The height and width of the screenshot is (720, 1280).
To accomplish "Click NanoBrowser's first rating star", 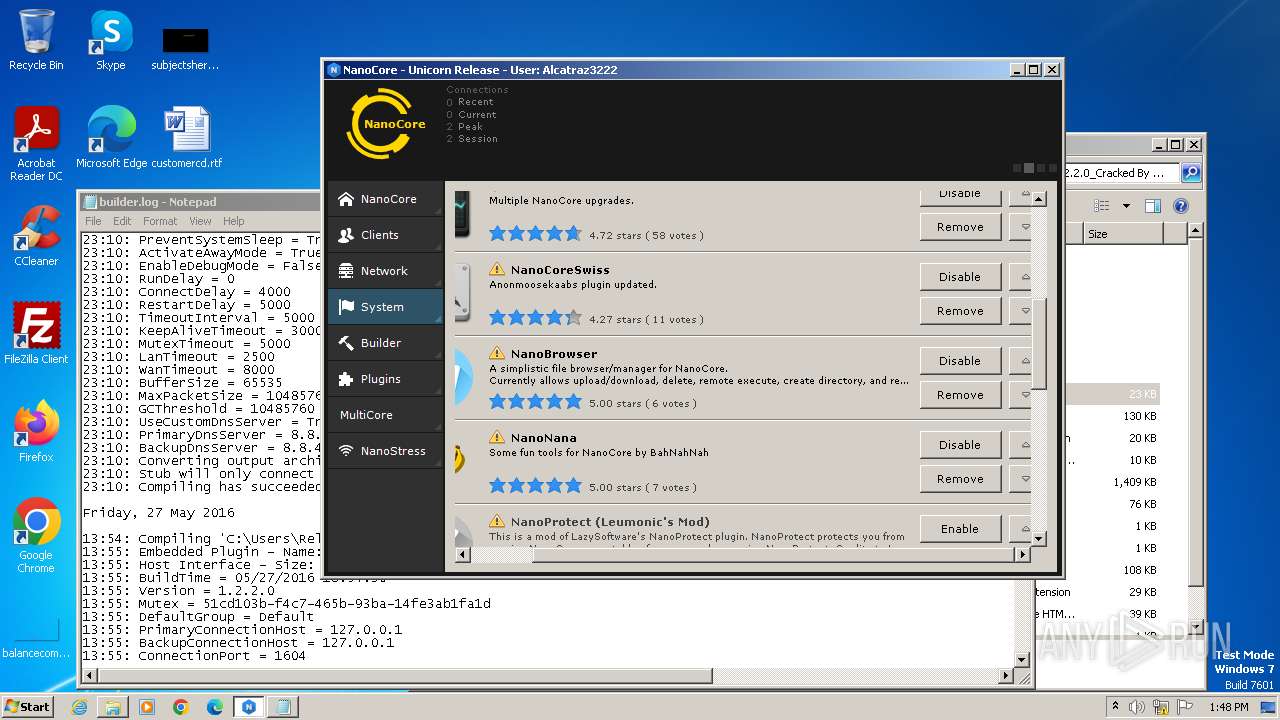I will pyautogui.click(x=497, y=402).
